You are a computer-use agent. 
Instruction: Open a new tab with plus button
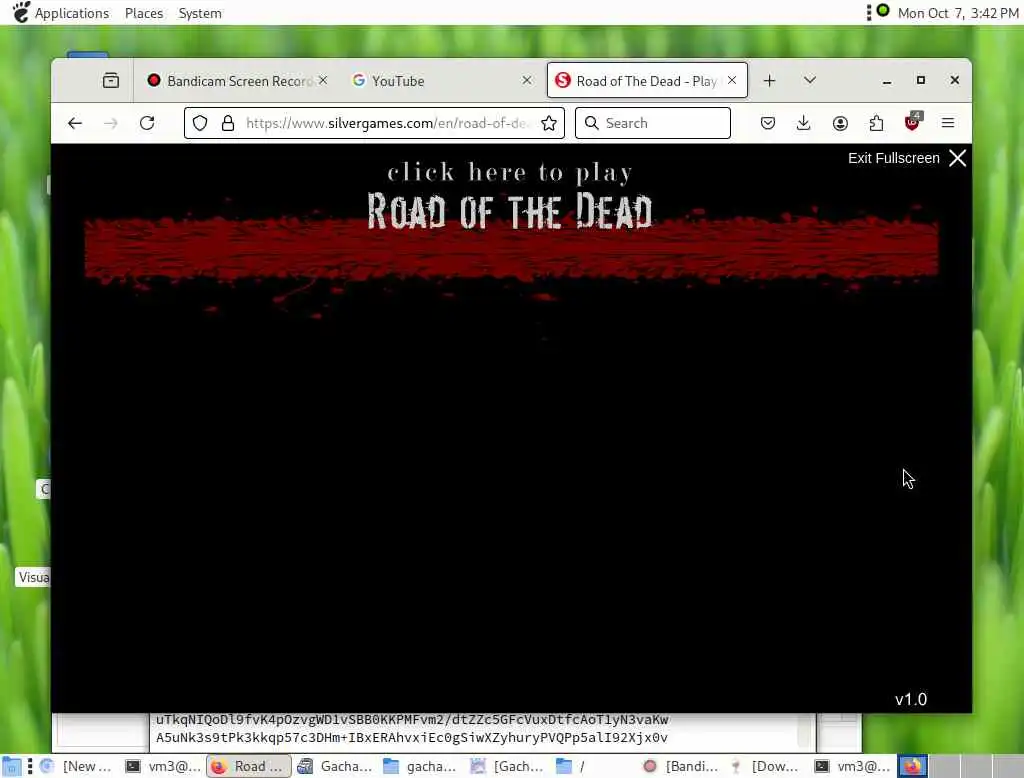point(769,80)
